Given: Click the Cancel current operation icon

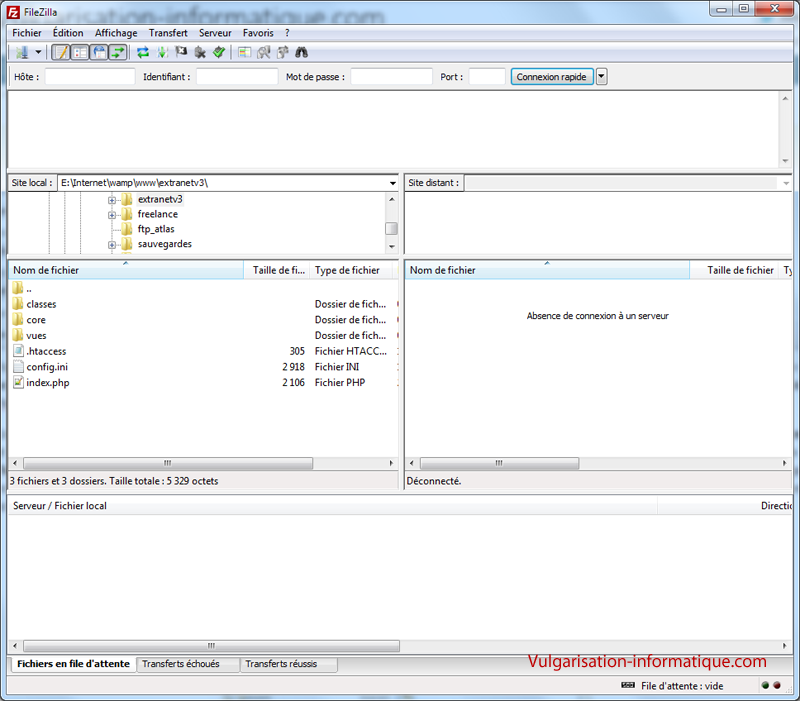Looking at the screenshot, I should point(181,52).
